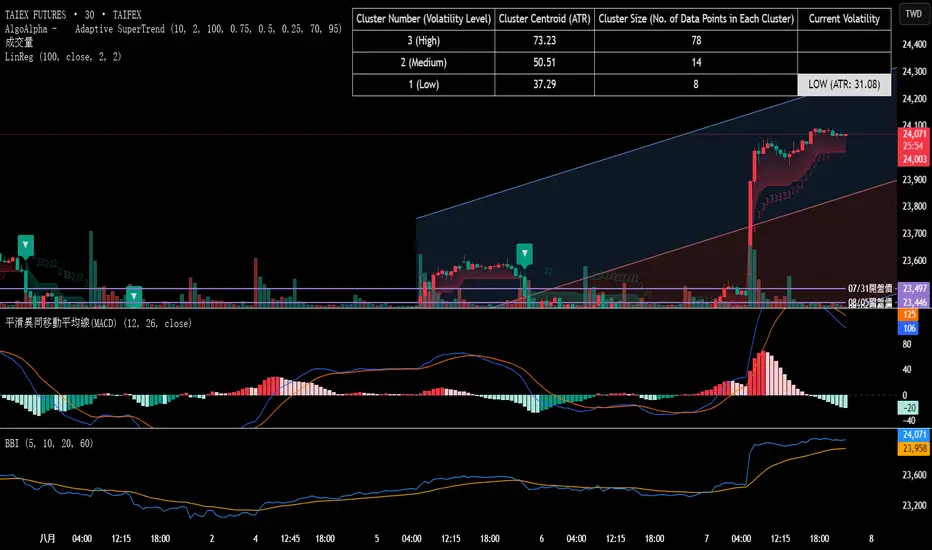Image resolution: width=932 pixels, height=550 pixels.
Task: Click the orange 125 MACD value label
Action: pyautogui.click(x=908, y=315)
